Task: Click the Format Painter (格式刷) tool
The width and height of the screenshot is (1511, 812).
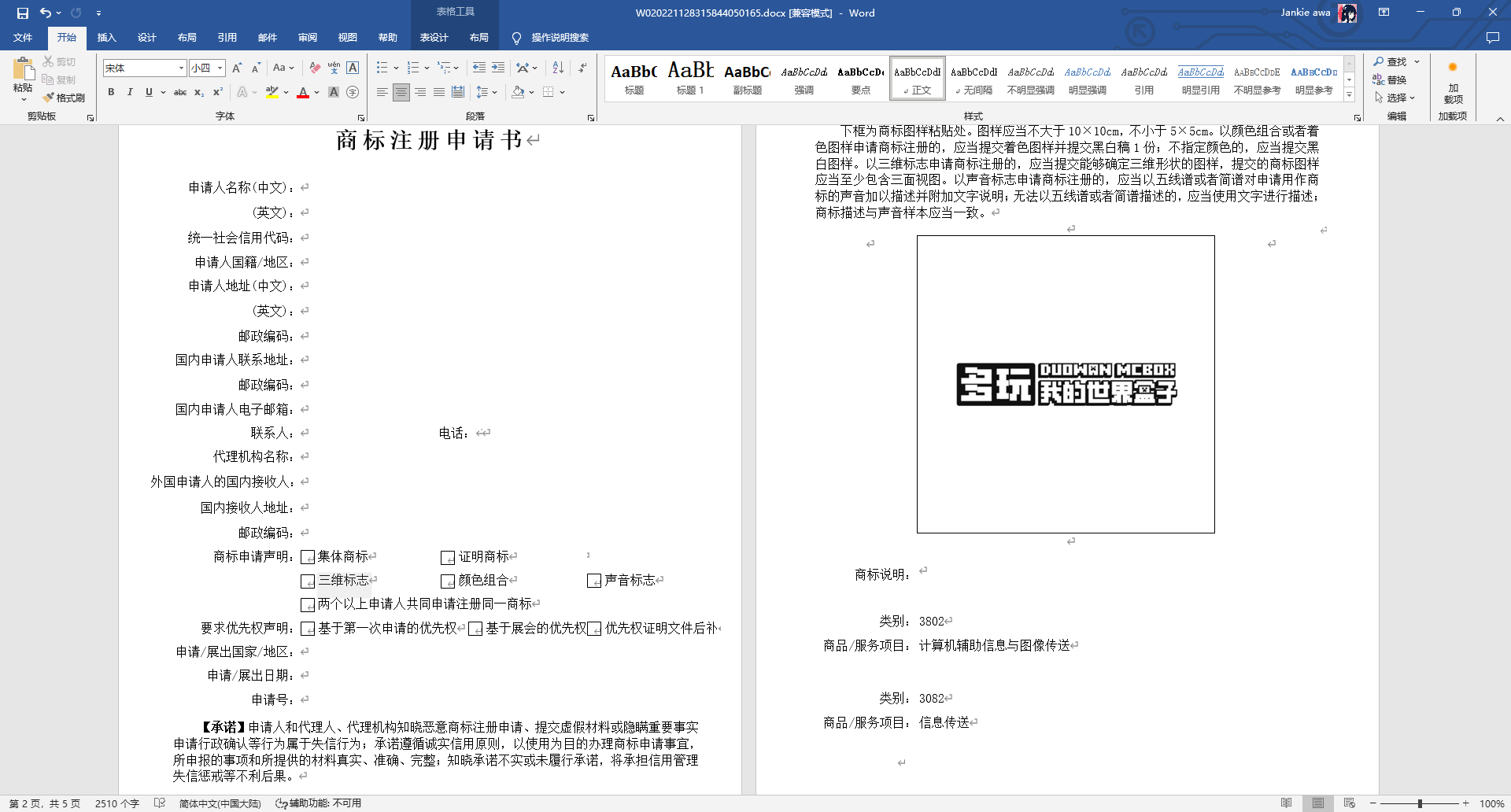Action: tap(64, 98)
